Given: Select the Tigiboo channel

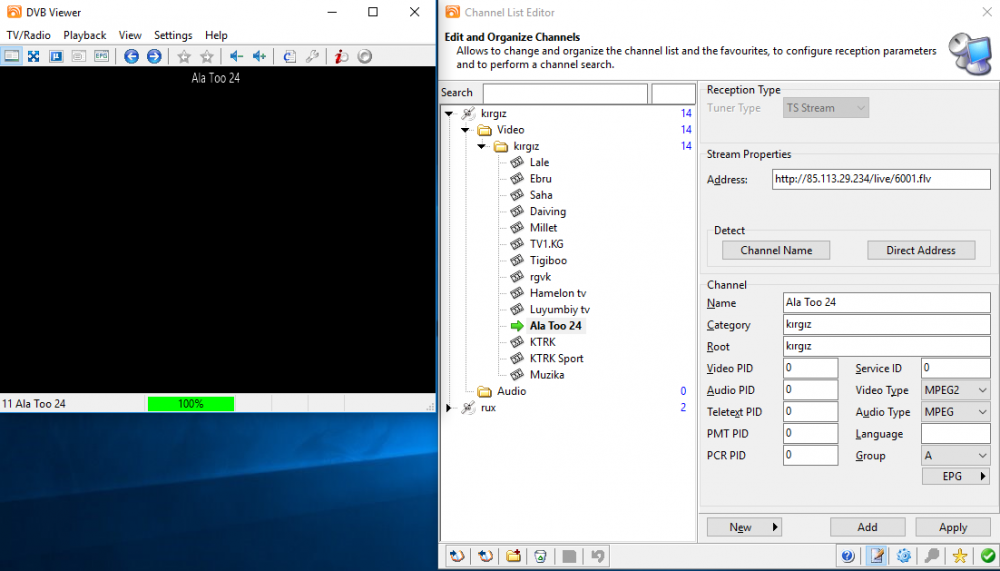Looking at the screenshot, I should coord(548,260).
